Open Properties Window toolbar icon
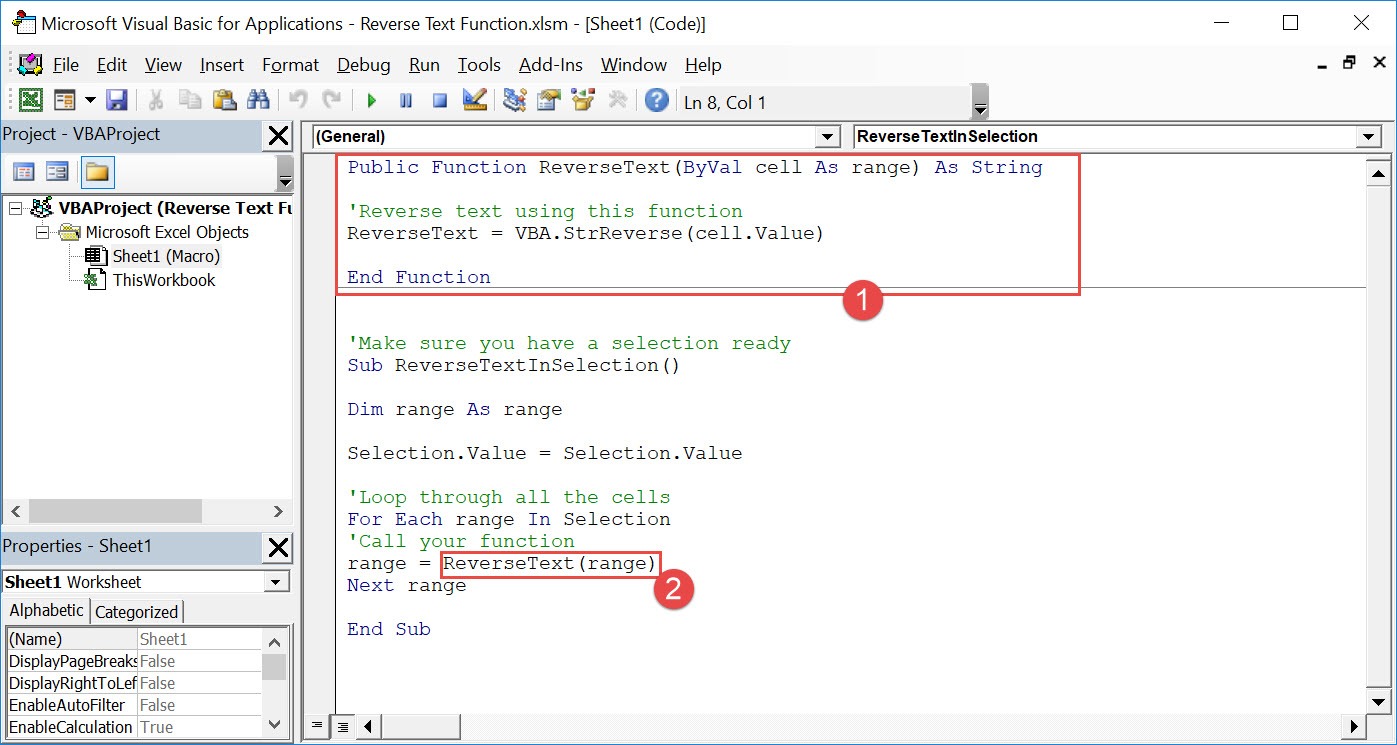This screenshot has height=745, width=1397. coord(549,100)
